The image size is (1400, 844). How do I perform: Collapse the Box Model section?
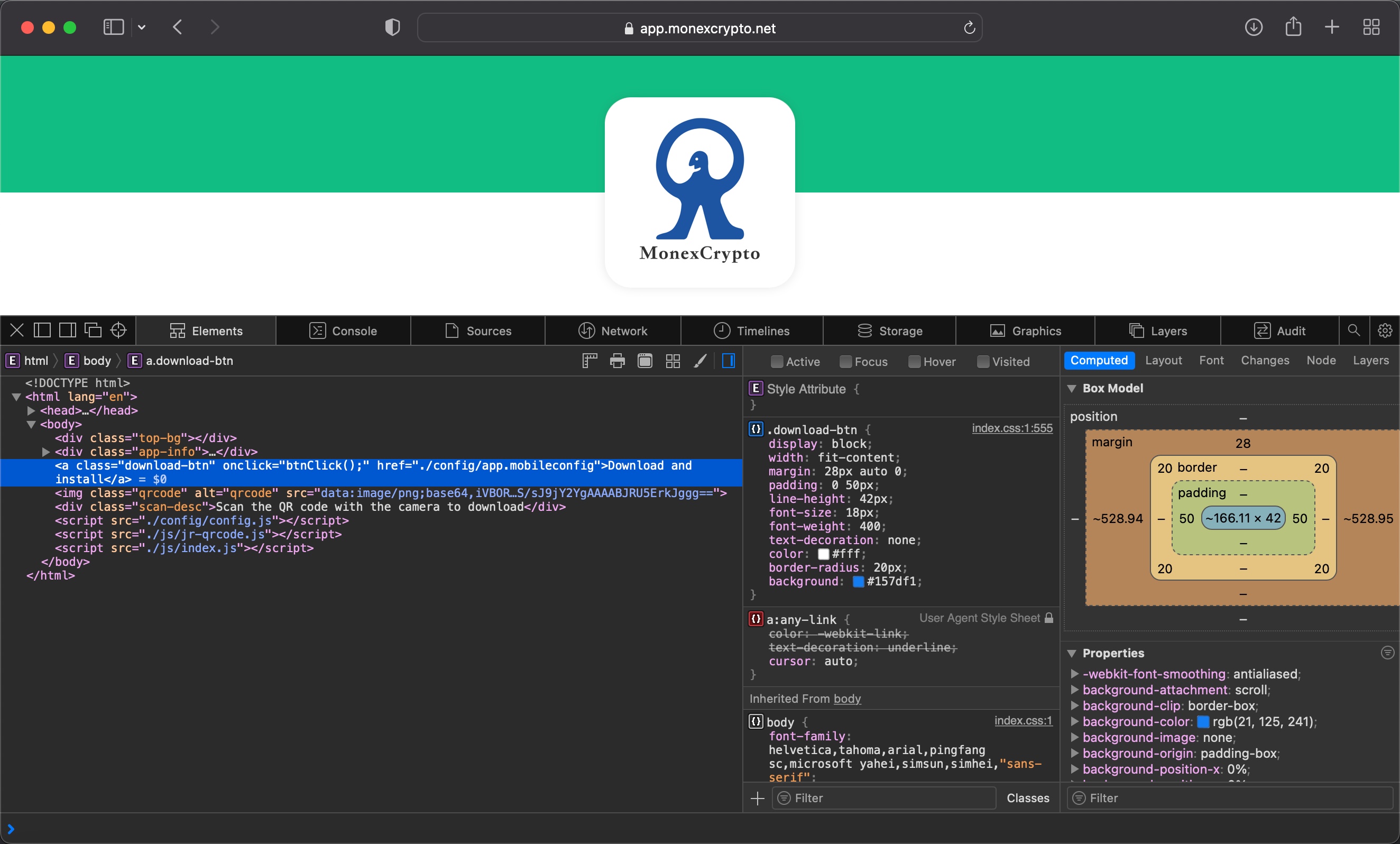coord(1072,388)
